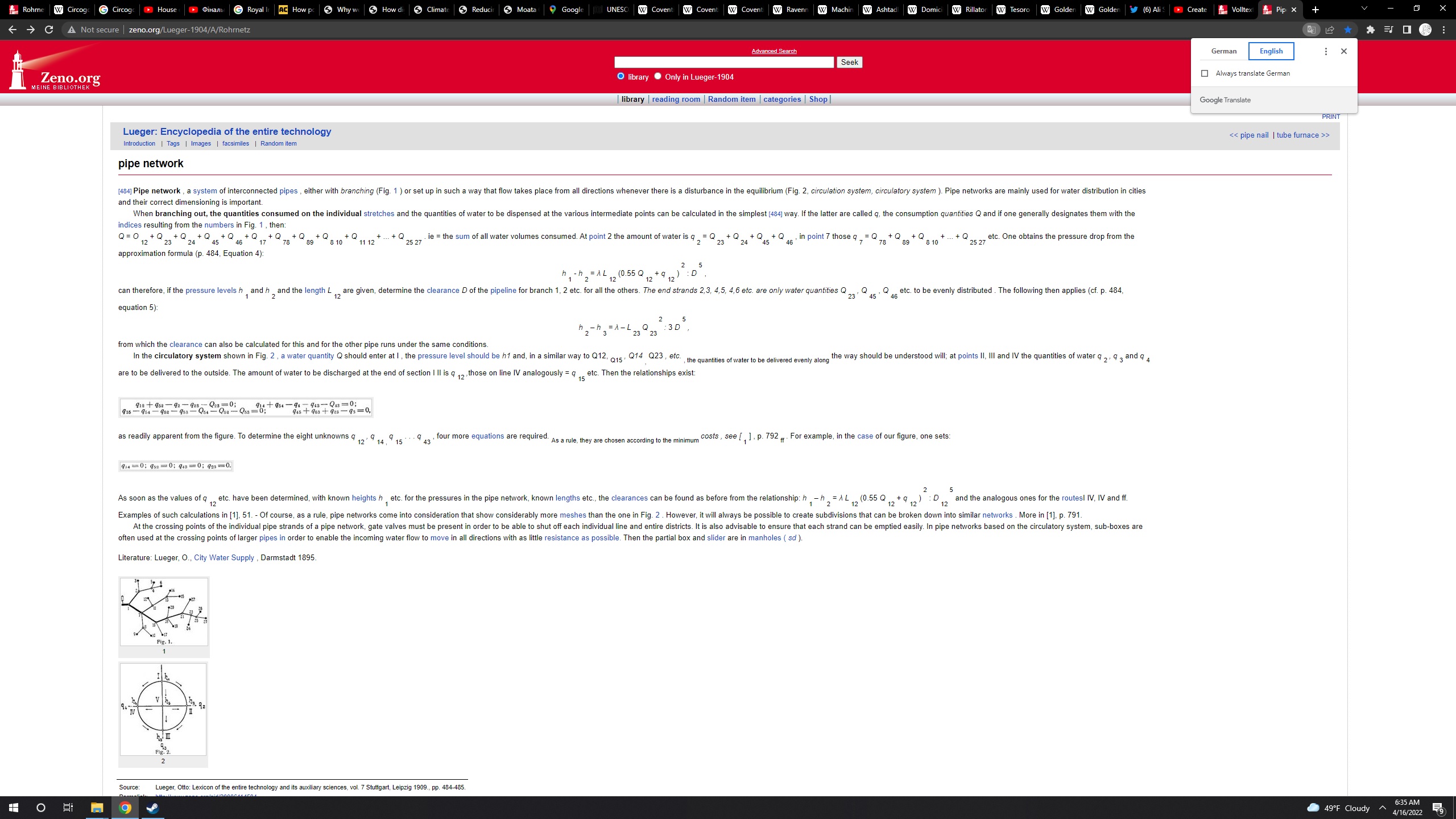Click the bookmark star icon

tap(1348, 30)
